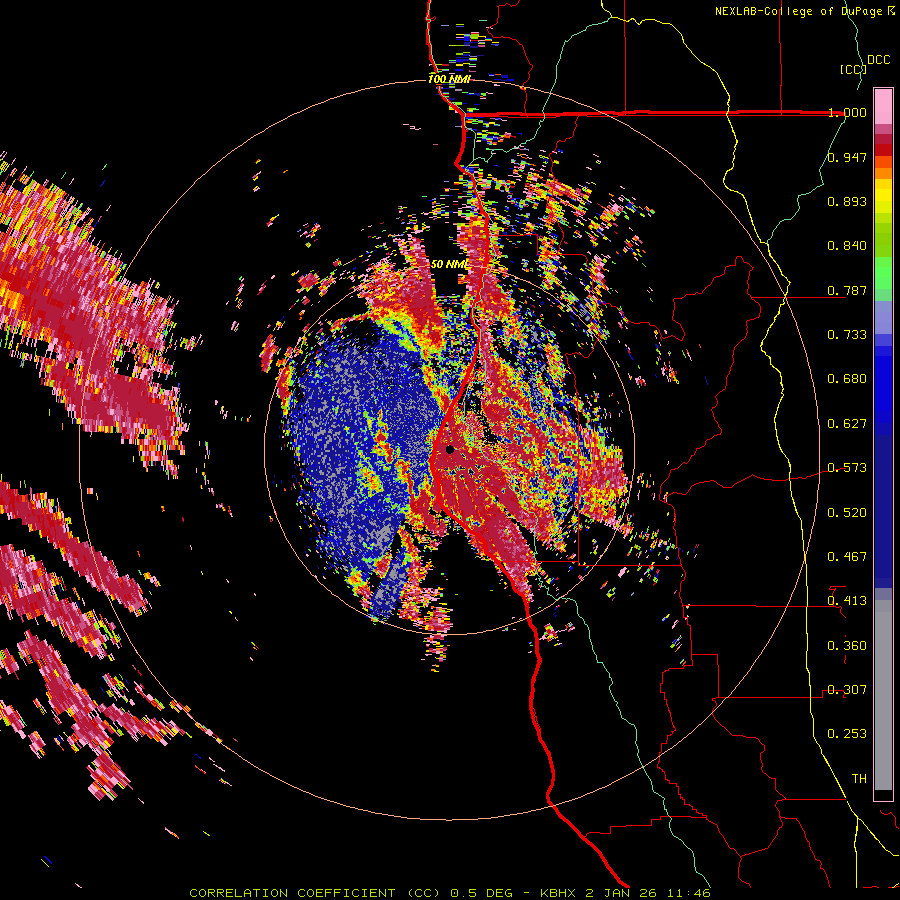This screenshot has width=900, height=900.
Task: Click the 0.467 color scale label
Action: click(847, 557)
